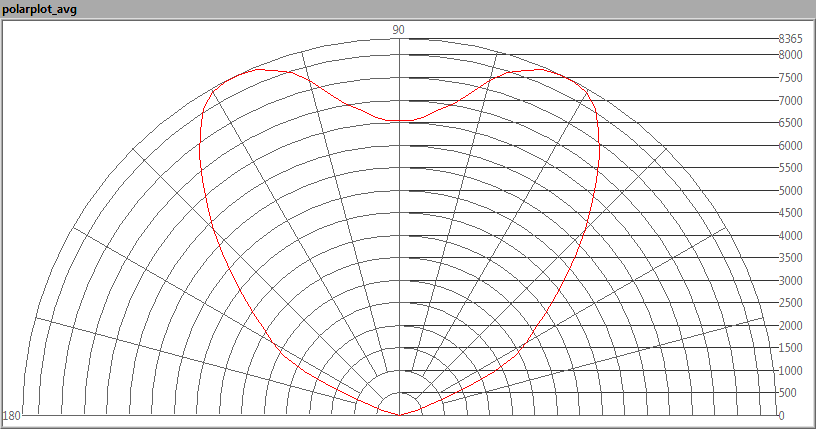The image size is (816, 429).
Task: Click the plot origin where red curve converges
Action: (399, 414)
